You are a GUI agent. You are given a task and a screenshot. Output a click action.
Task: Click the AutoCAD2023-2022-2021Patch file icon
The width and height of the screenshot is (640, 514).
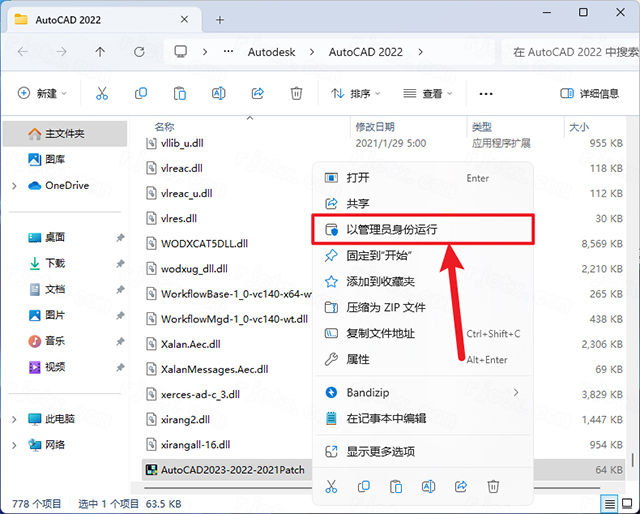(x=152, y=470)
